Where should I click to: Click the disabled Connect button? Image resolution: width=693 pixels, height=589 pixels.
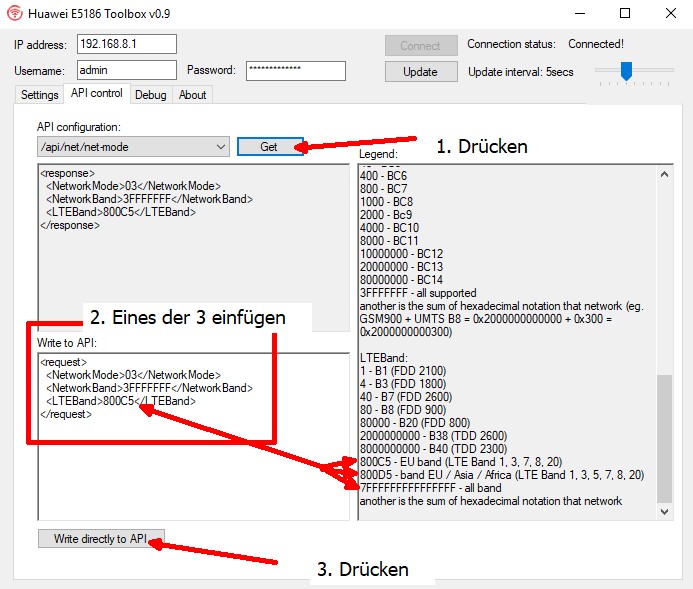(x=421, y=46)
